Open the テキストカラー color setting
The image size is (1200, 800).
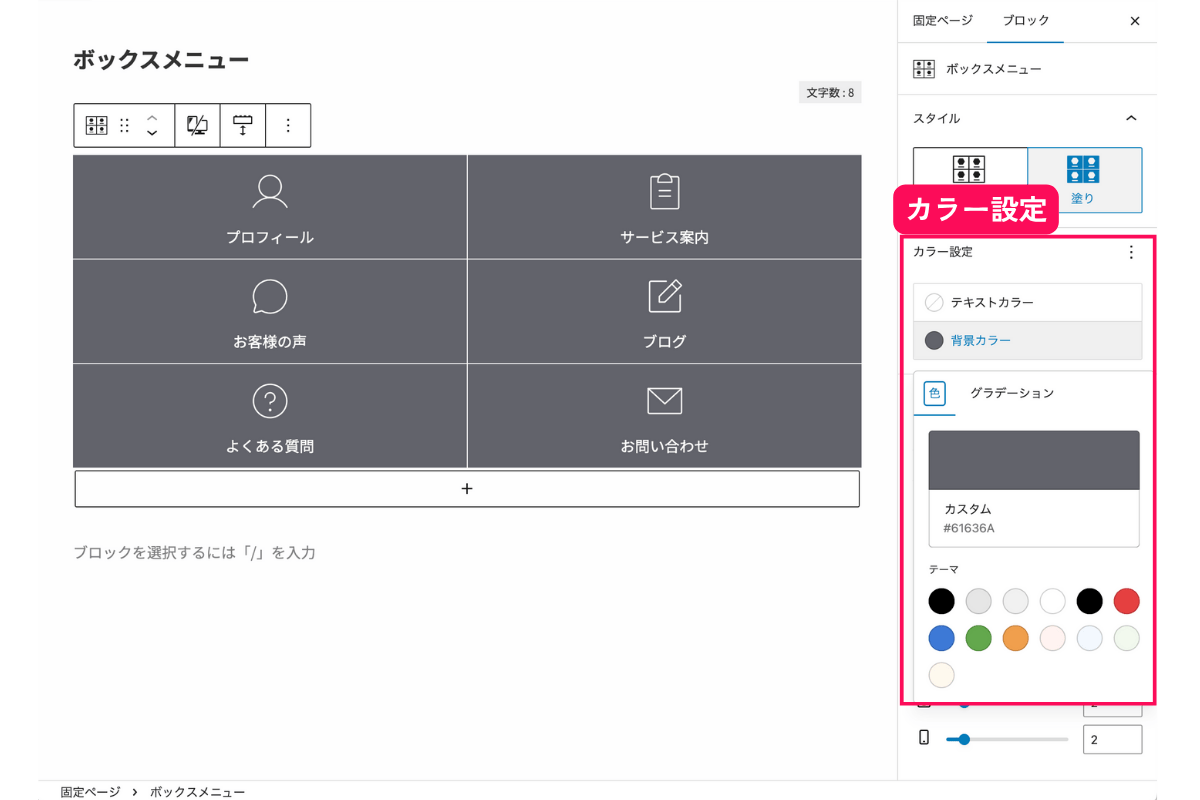[1027, 302]
